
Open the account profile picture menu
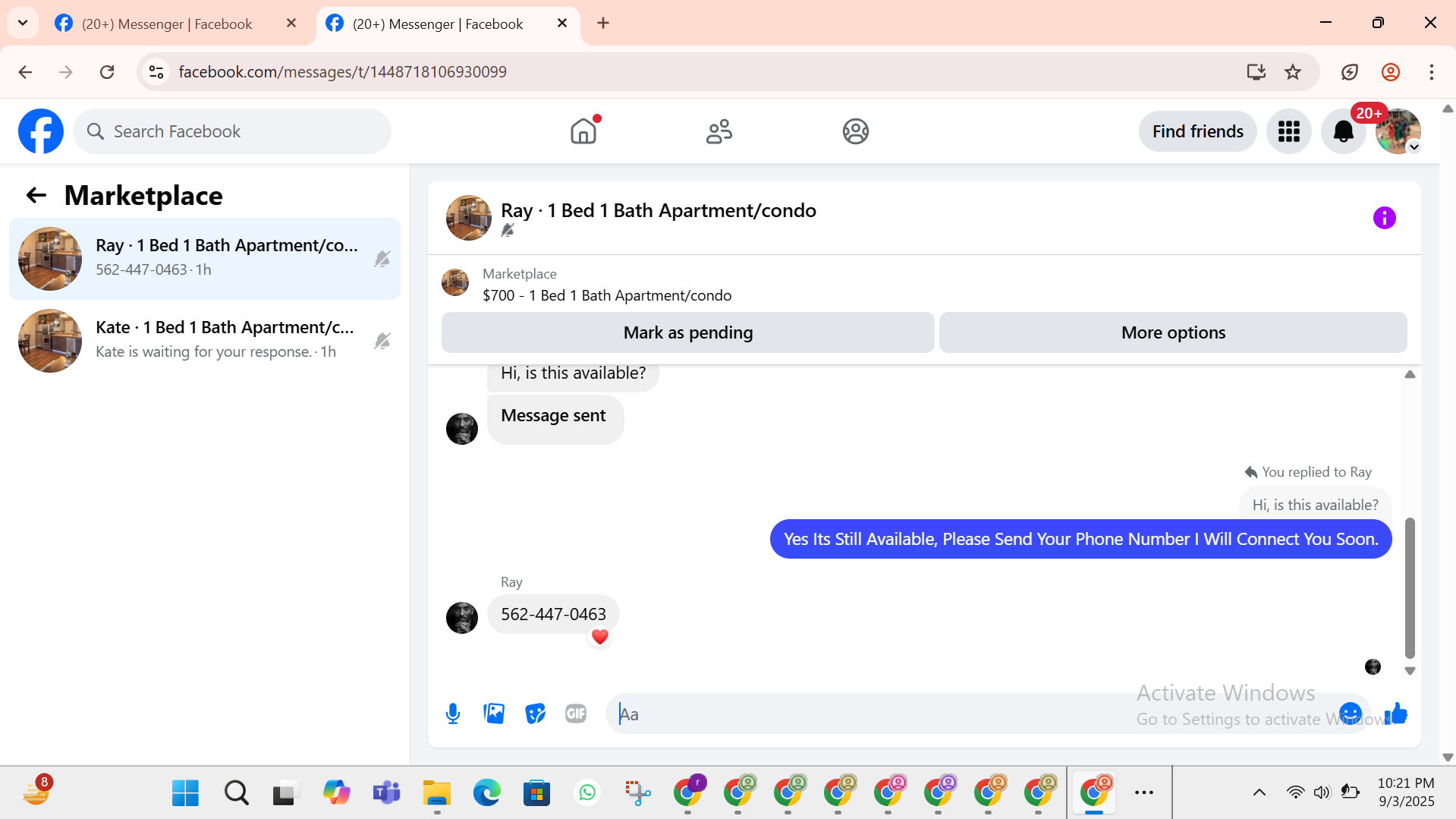(1398, 131)
